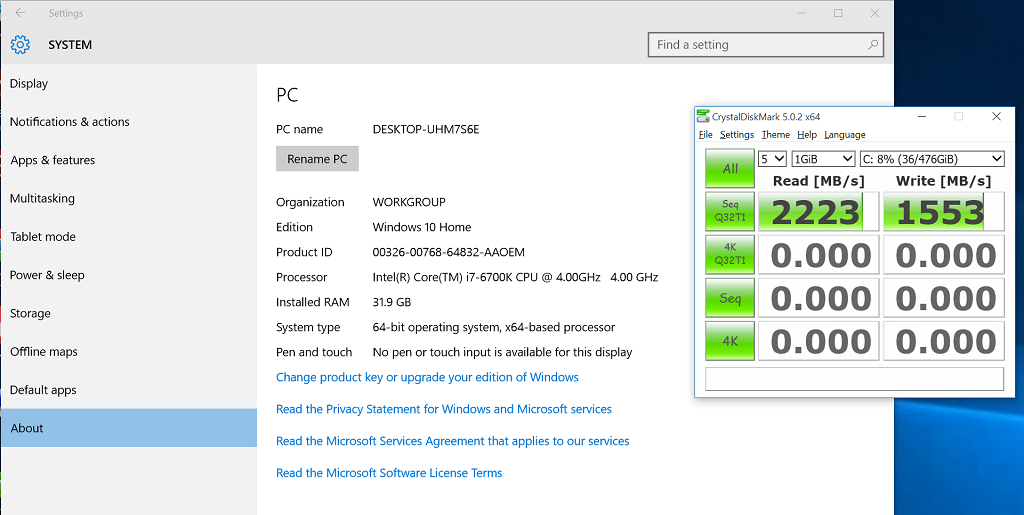This screenshot has height=515, width=1024.
Task: Click the Read [MB/s] column header
Action: (x=818, y=181)
